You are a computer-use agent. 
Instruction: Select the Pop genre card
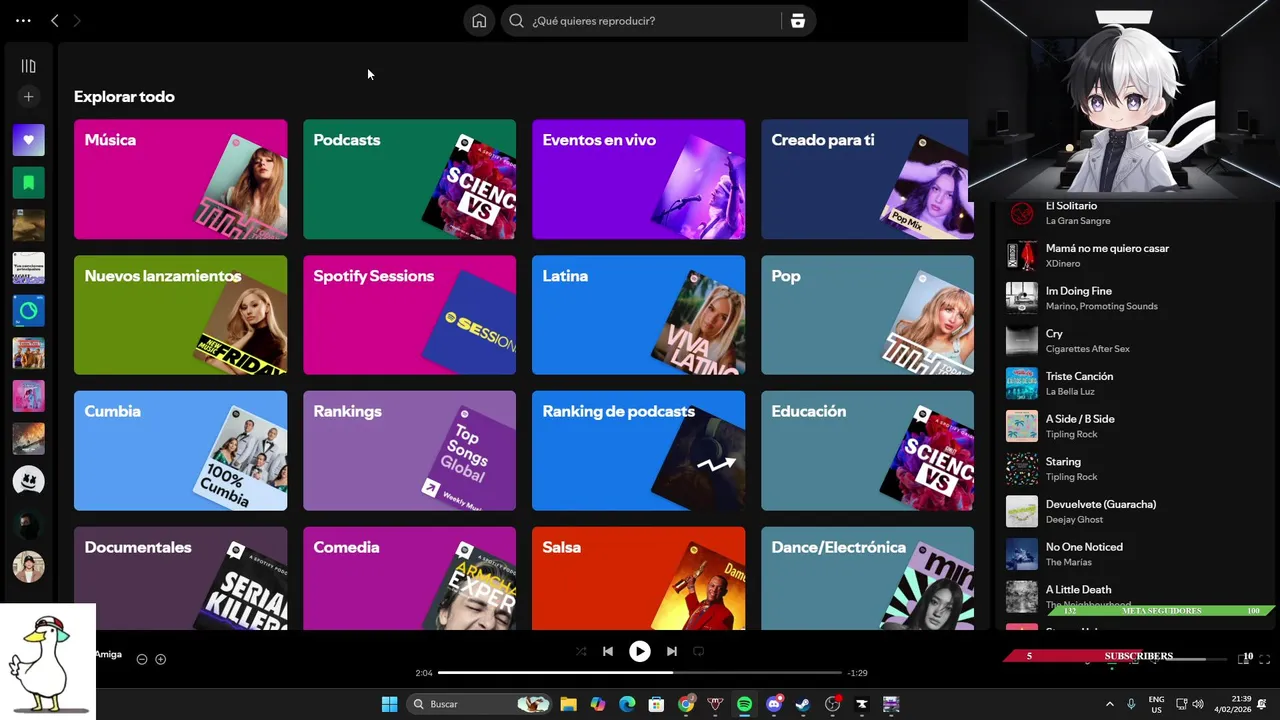[x=866, y=315]
